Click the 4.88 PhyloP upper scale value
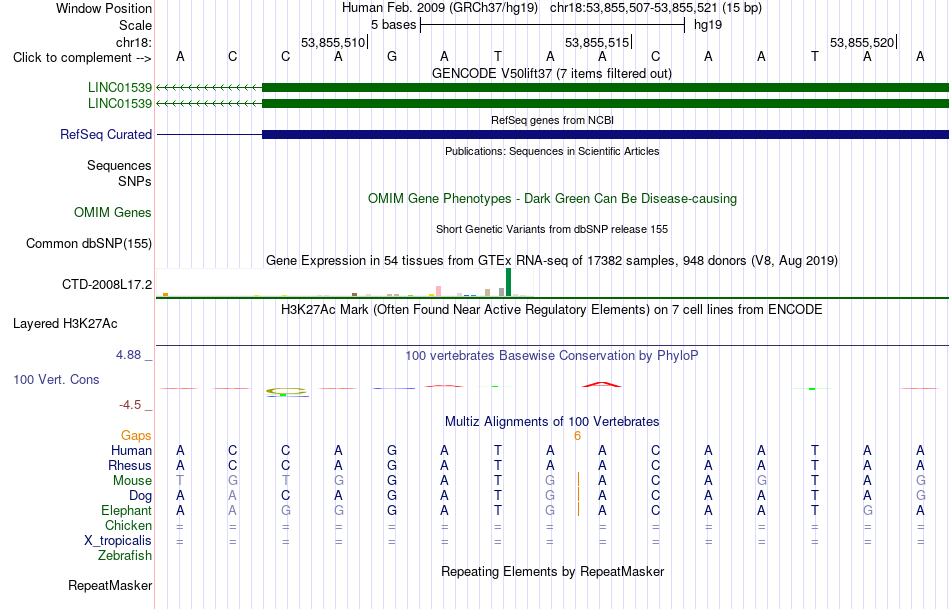This screenshot has height=609, width=950. (x=129, y=355)
